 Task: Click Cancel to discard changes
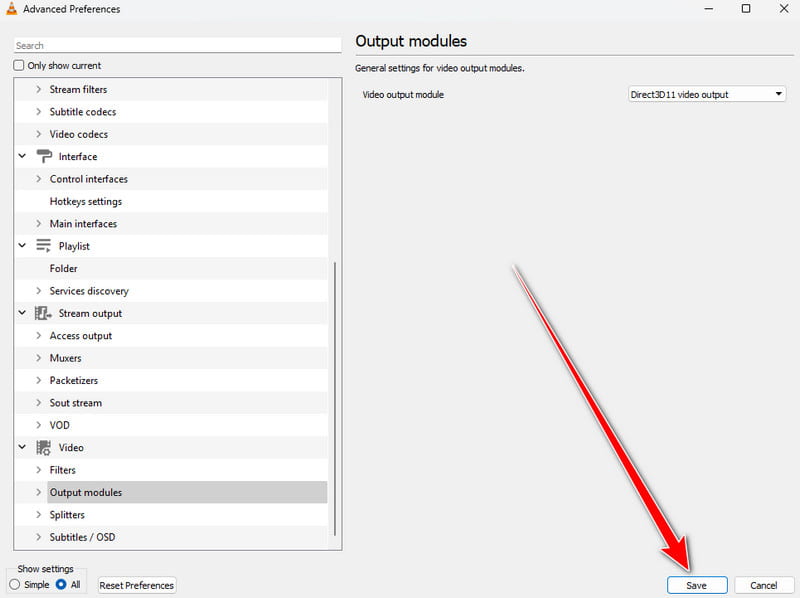point(763,585)
